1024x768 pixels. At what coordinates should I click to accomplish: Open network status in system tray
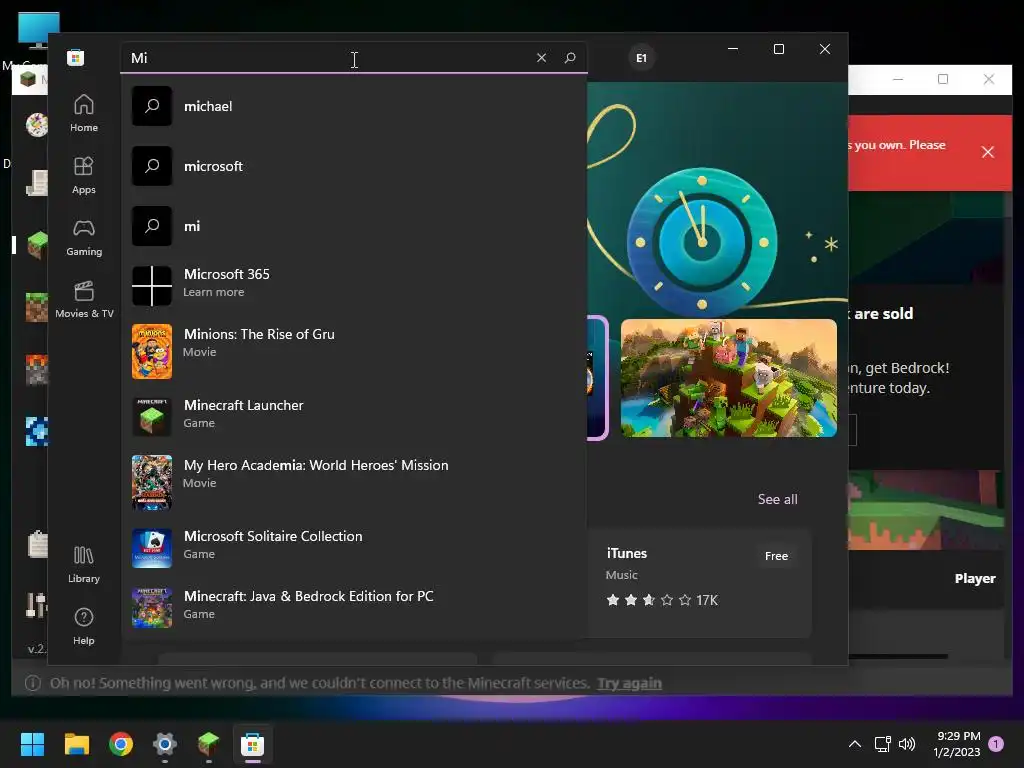pyautogui.click(x=882, y=744)
